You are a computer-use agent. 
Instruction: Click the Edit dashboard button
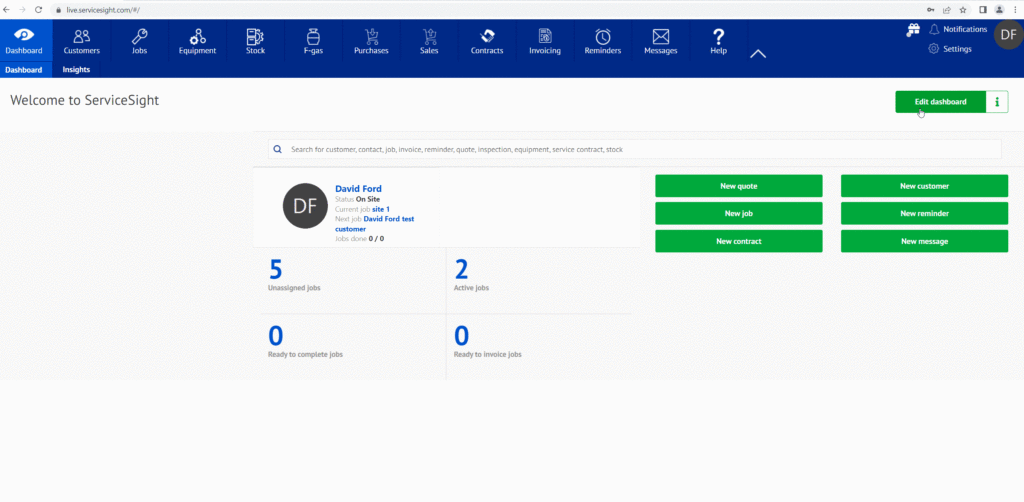tap(940, 102)
